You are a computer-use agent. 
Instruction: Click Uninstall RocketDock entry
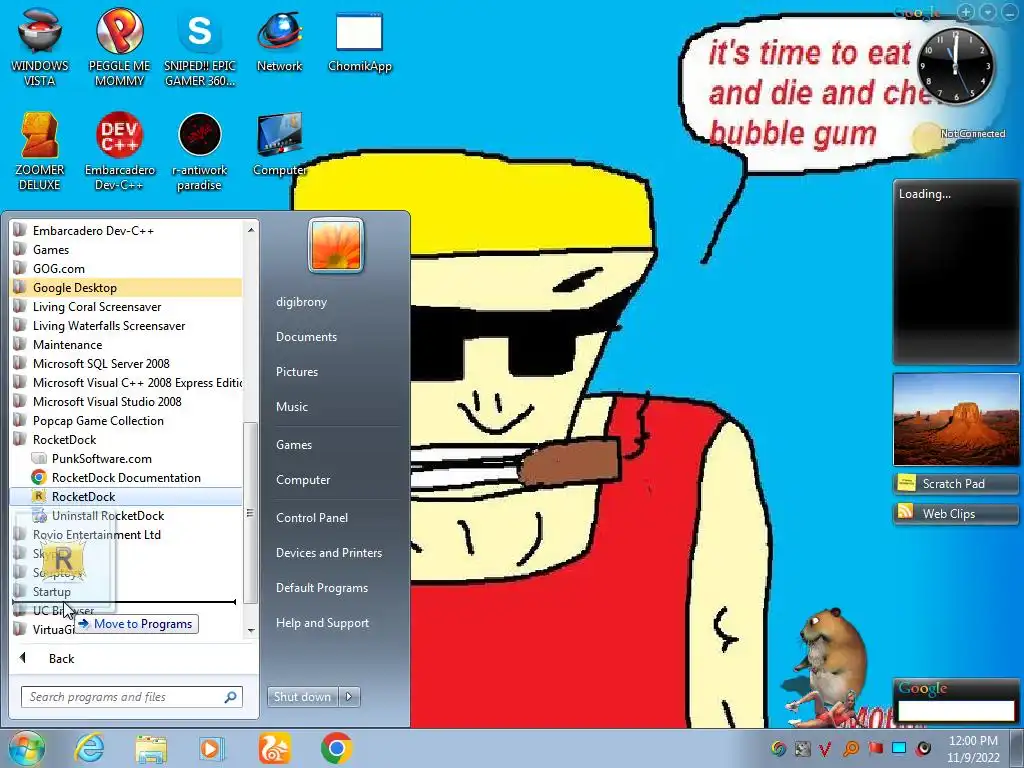tap(126, 516)
